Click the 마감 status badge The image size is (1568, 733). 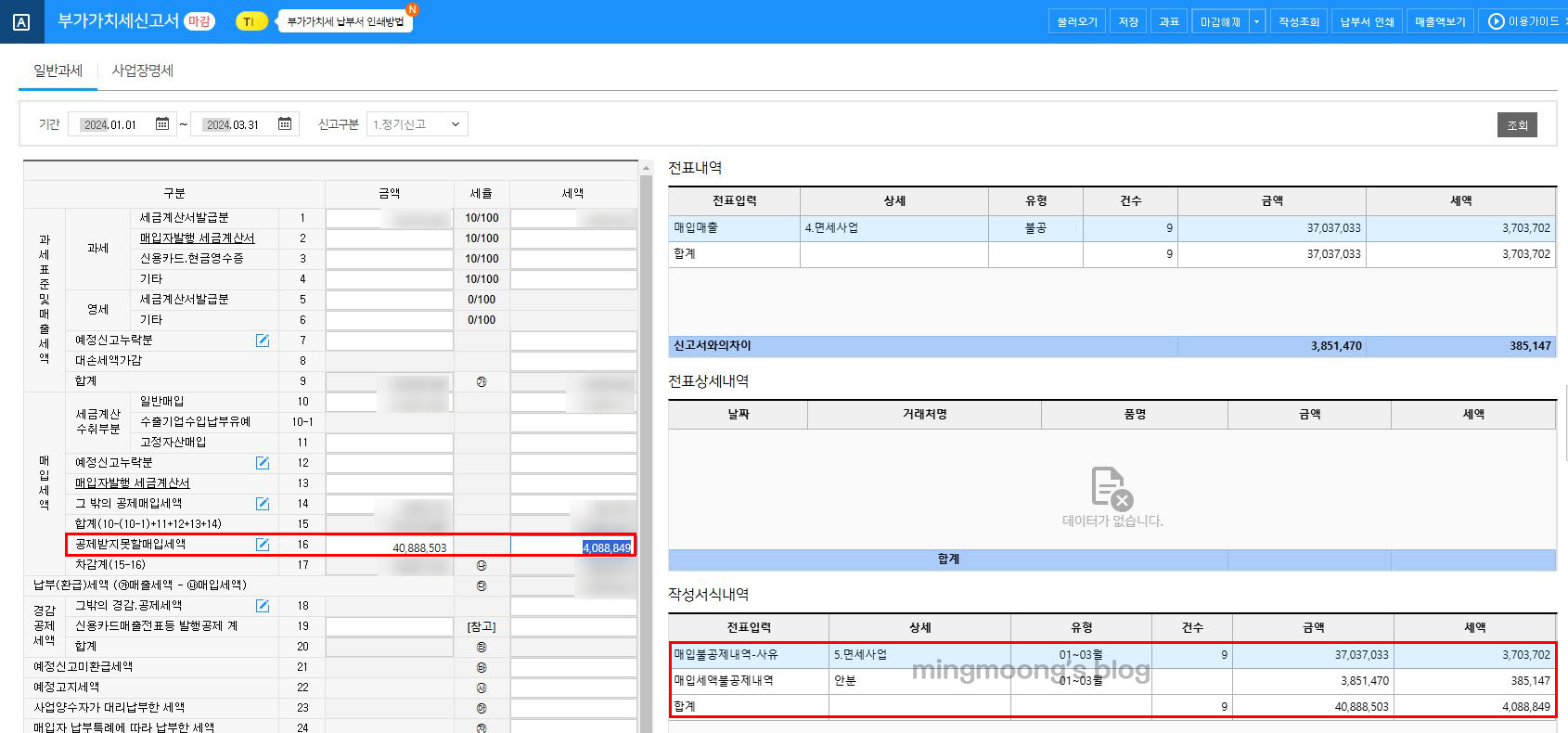[199, 20]
